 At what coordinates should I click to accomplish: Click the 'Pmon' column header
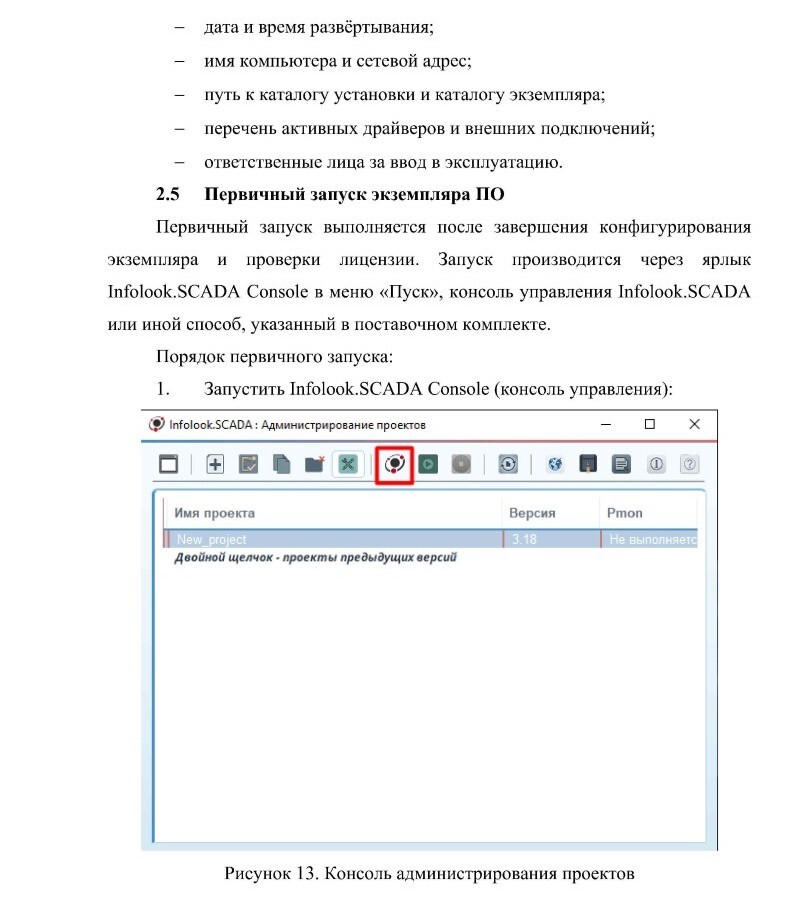click(x=624, y=513)
